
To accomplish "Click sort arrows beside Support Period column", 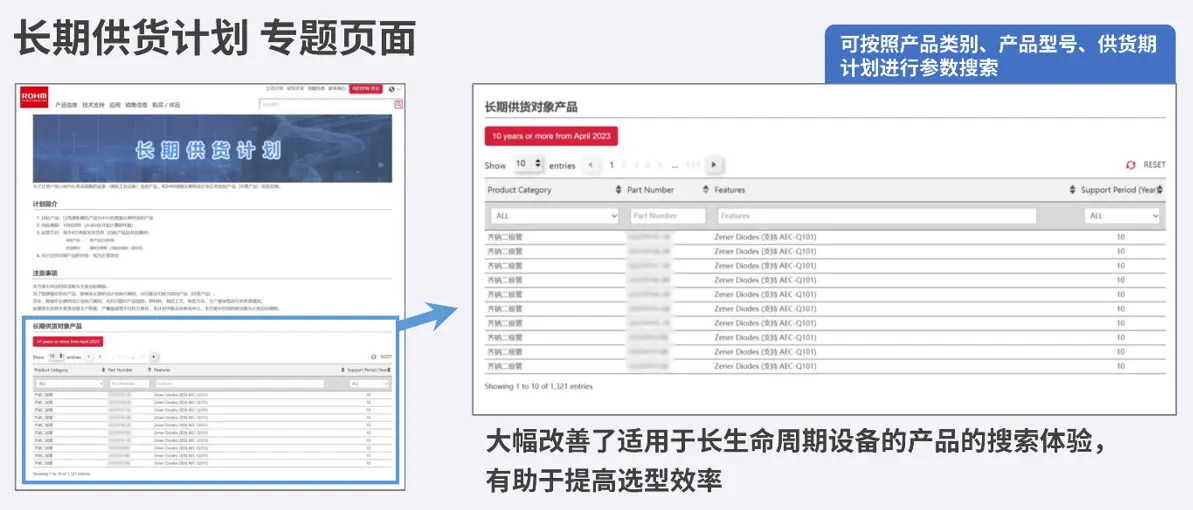I will click(1071, 190).
